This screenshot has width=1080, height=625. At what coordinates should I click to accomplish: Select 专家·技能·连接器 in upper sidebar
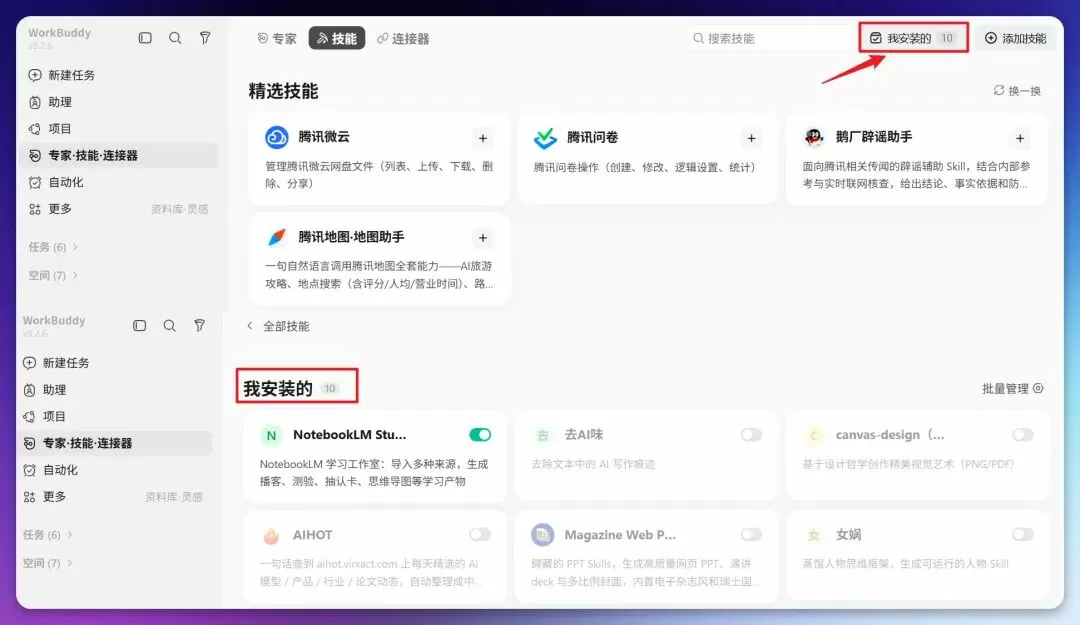coord(118,156)
